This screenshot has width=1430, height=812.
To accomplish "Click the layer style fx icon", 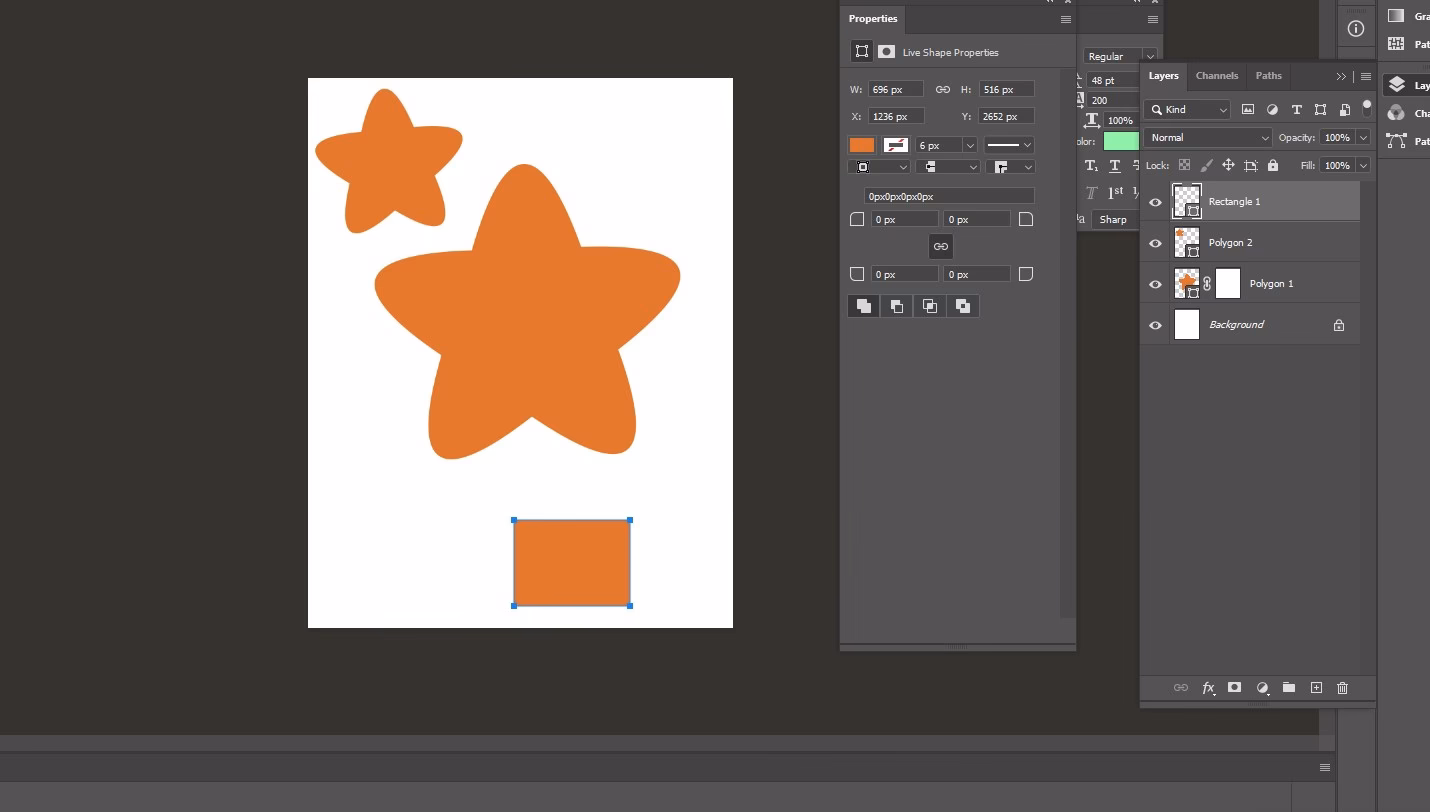I will click(1208, 688).
